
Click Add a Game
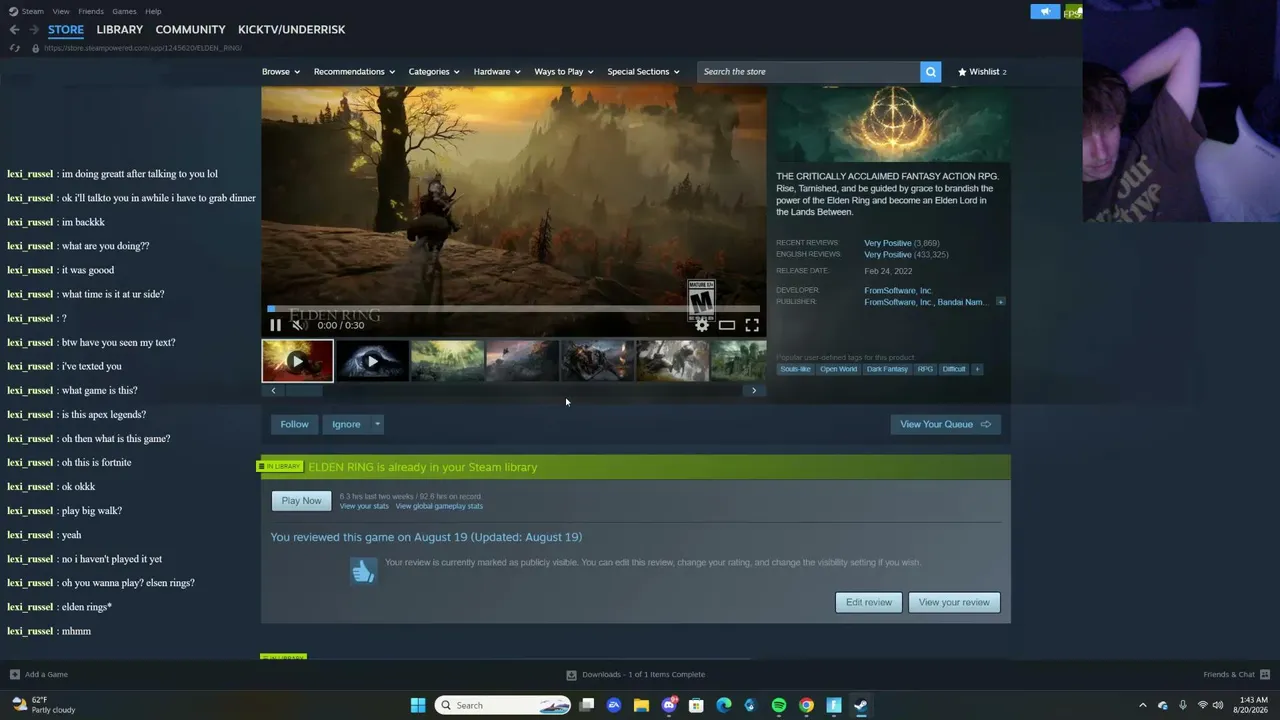pos(39,675)
